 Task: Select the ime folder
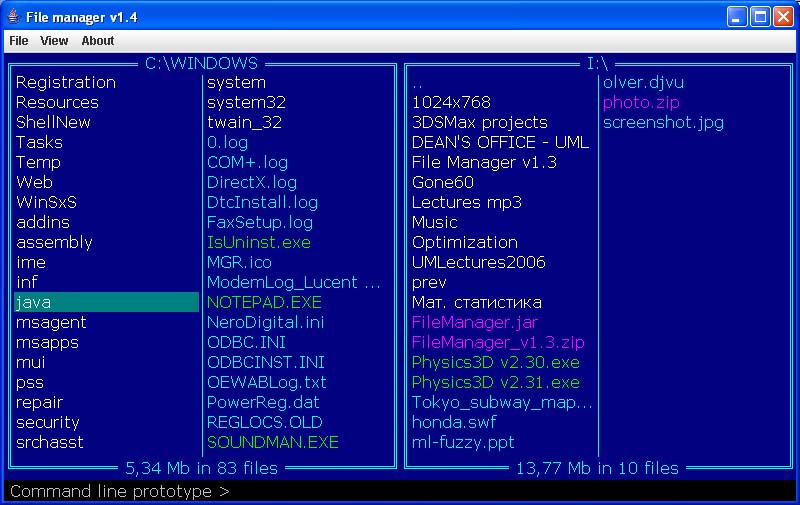31,262
